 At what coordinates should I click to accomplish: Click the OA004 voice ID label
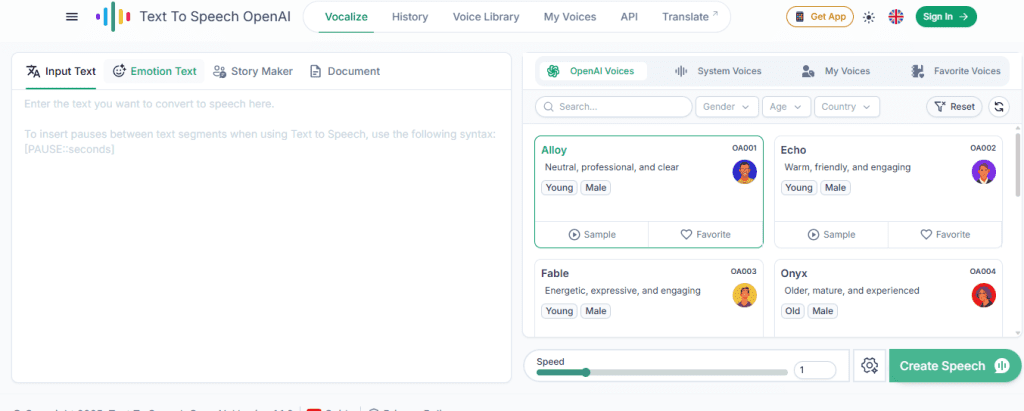pos(983,272)
